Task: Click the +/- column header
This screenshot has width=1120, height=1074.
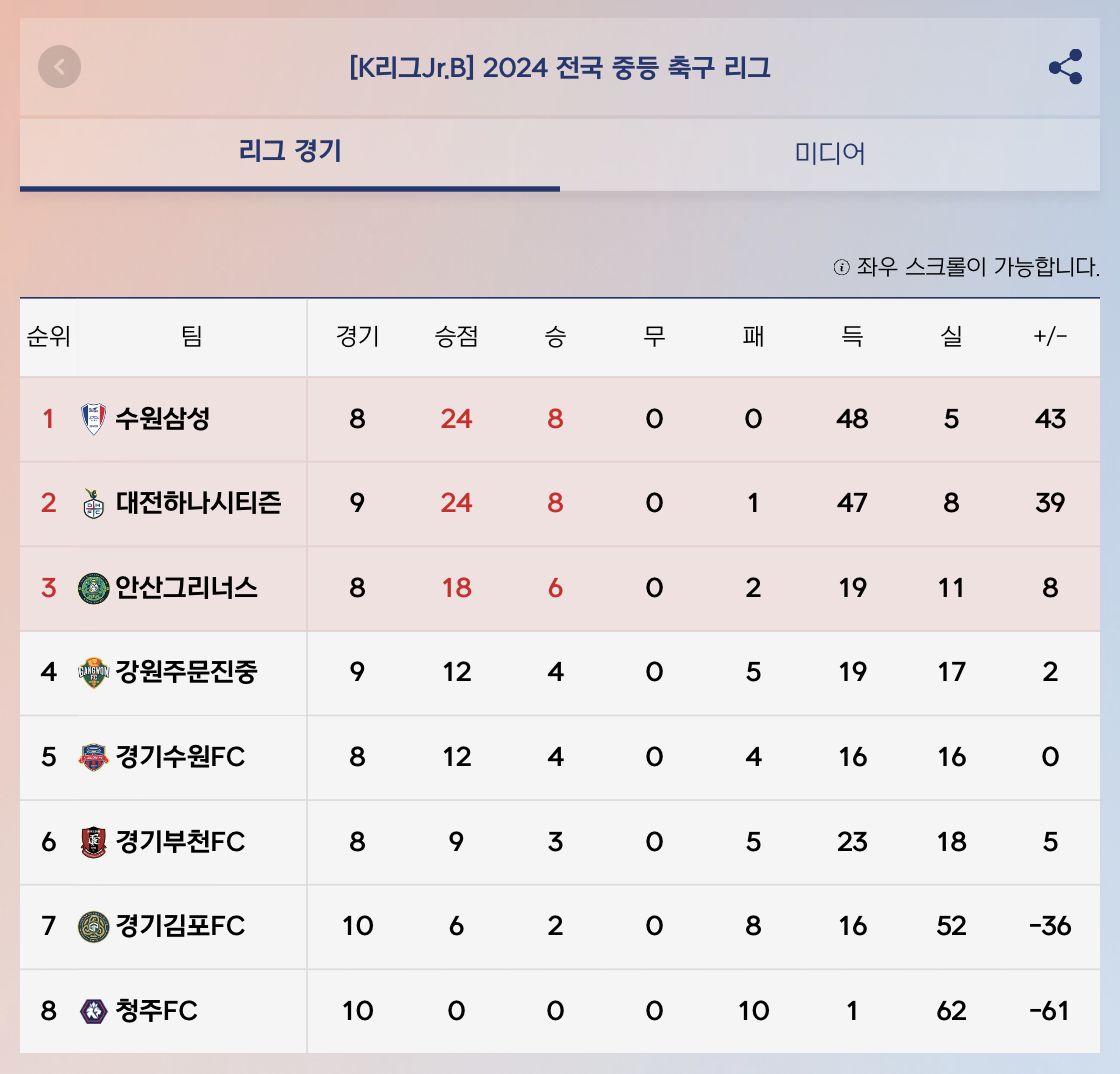Action: [x=1050, y=337]
